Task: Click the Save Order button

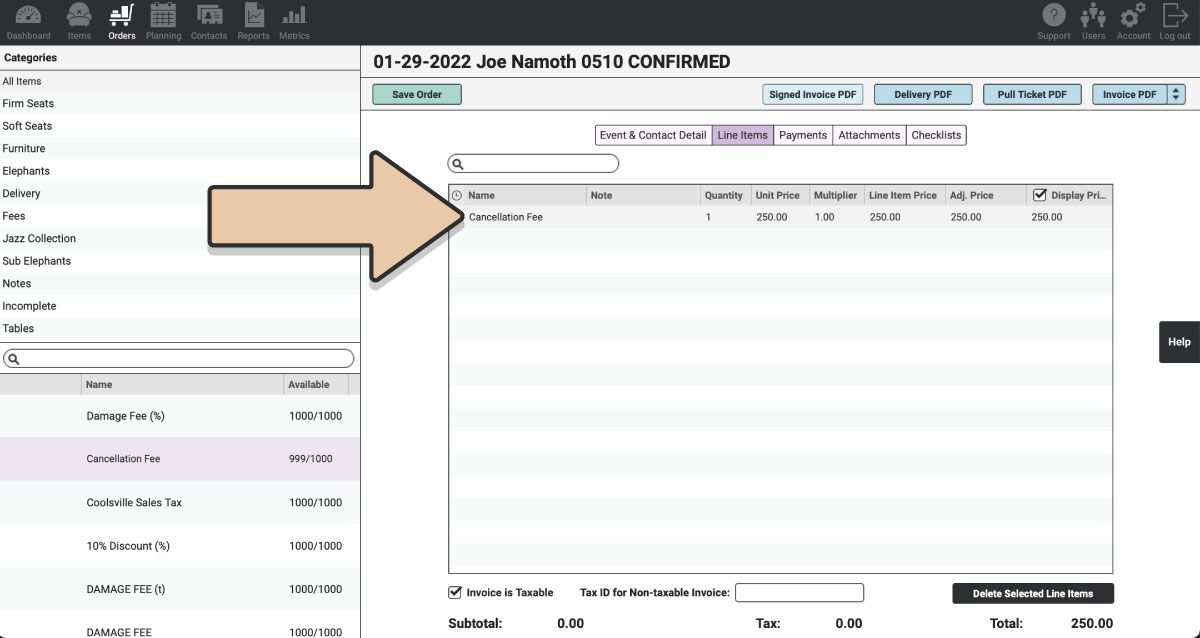Action: point(416,94)
